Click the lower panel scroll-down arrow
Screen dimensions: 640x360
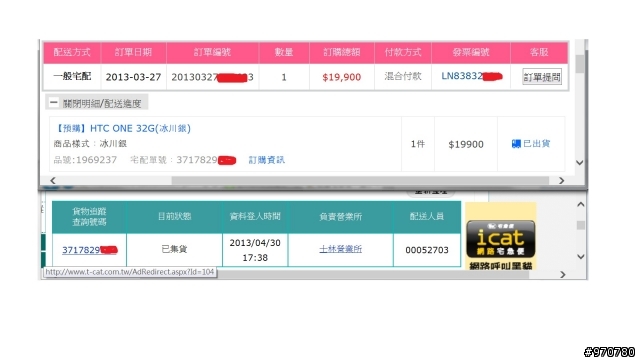[580, 257]
